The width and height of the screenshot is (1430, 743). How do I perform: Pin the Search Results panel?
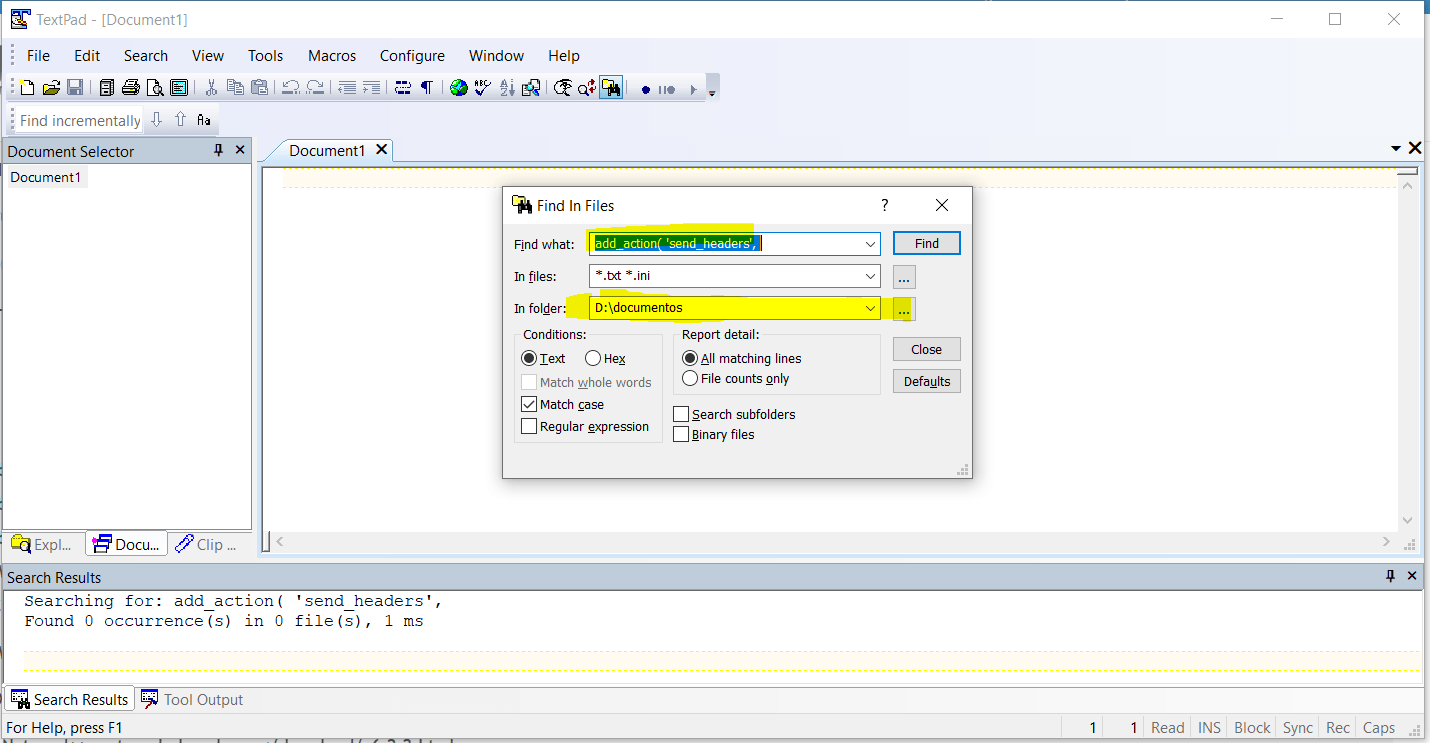(x=1390, y=577)
